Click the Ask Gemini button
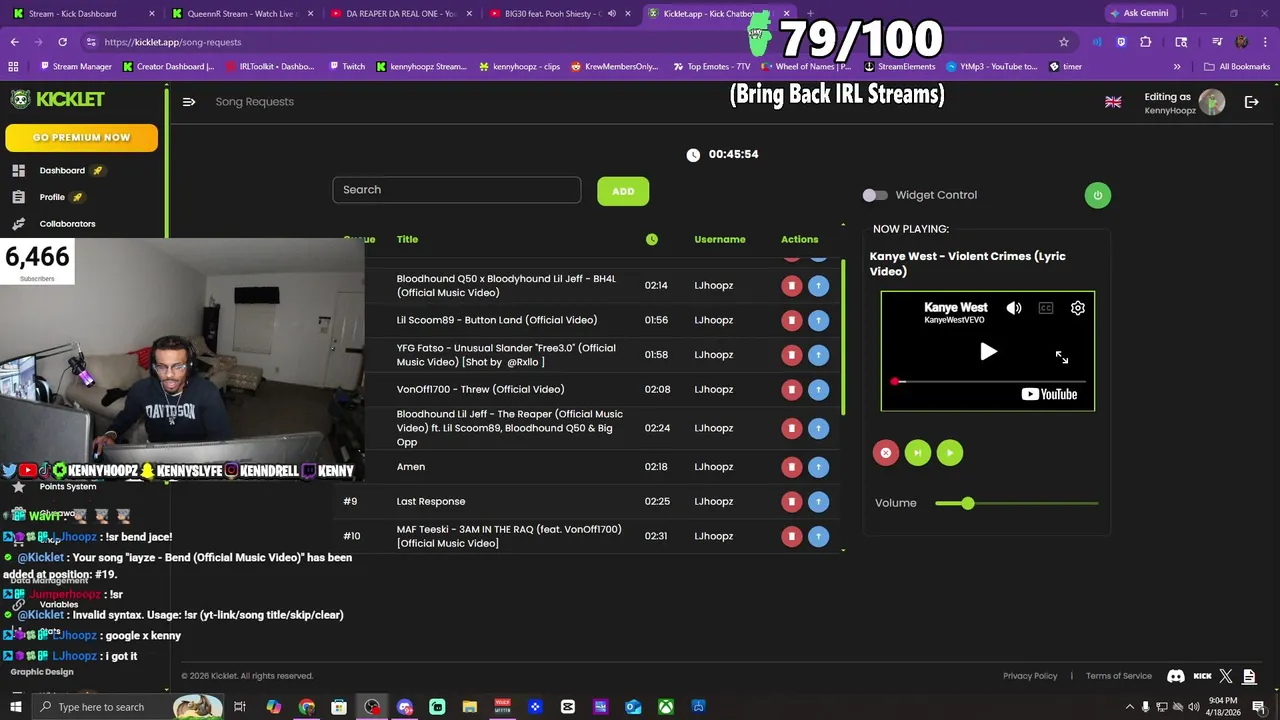 click(1140, 14)
